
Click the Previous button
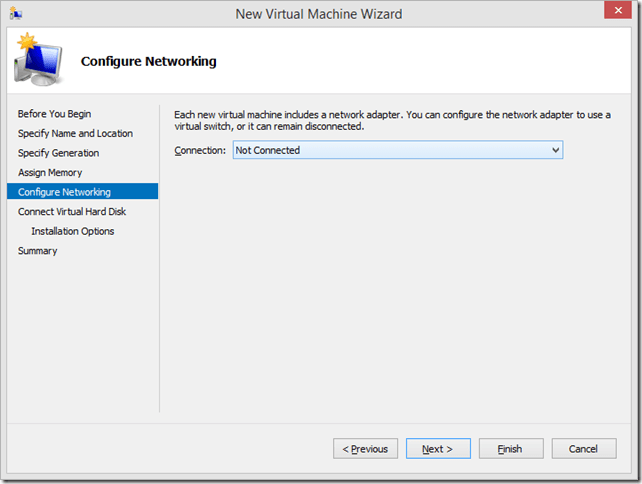pyautogui.click(x=365, y=449)
